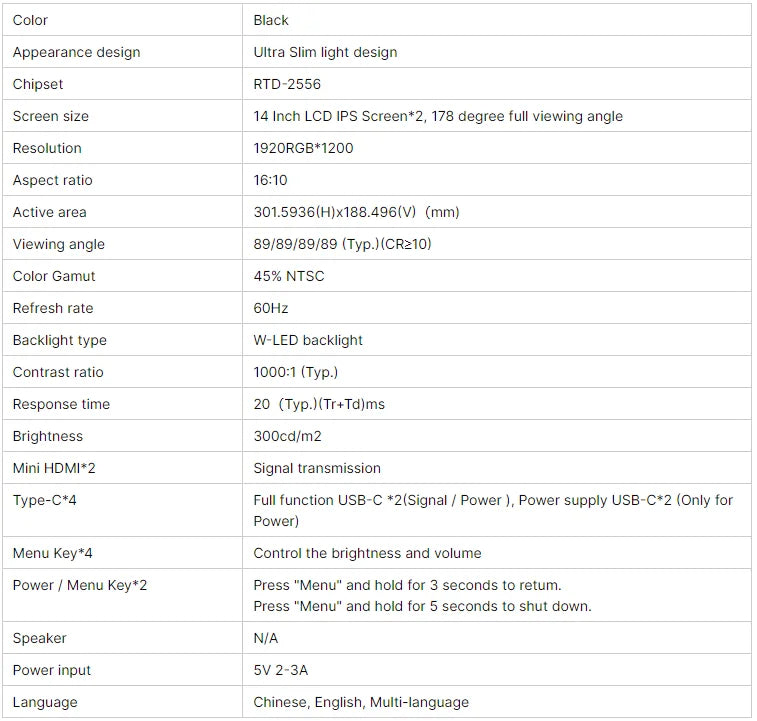Click the aspect ratio value "16:10"
The width and height of the screenshot is (757, 721).
270,180
